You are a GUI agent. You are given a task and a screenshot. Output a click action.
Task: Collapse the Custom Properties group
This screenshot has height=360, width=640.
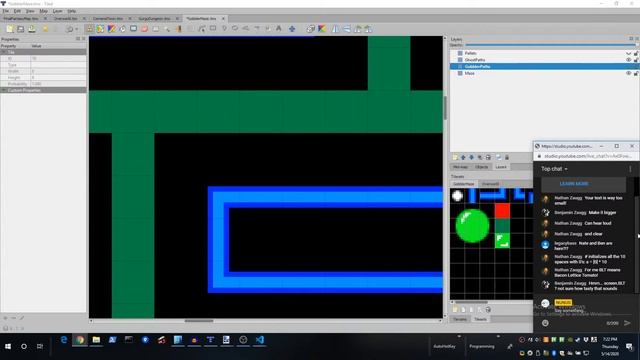[x=3, y=90]
